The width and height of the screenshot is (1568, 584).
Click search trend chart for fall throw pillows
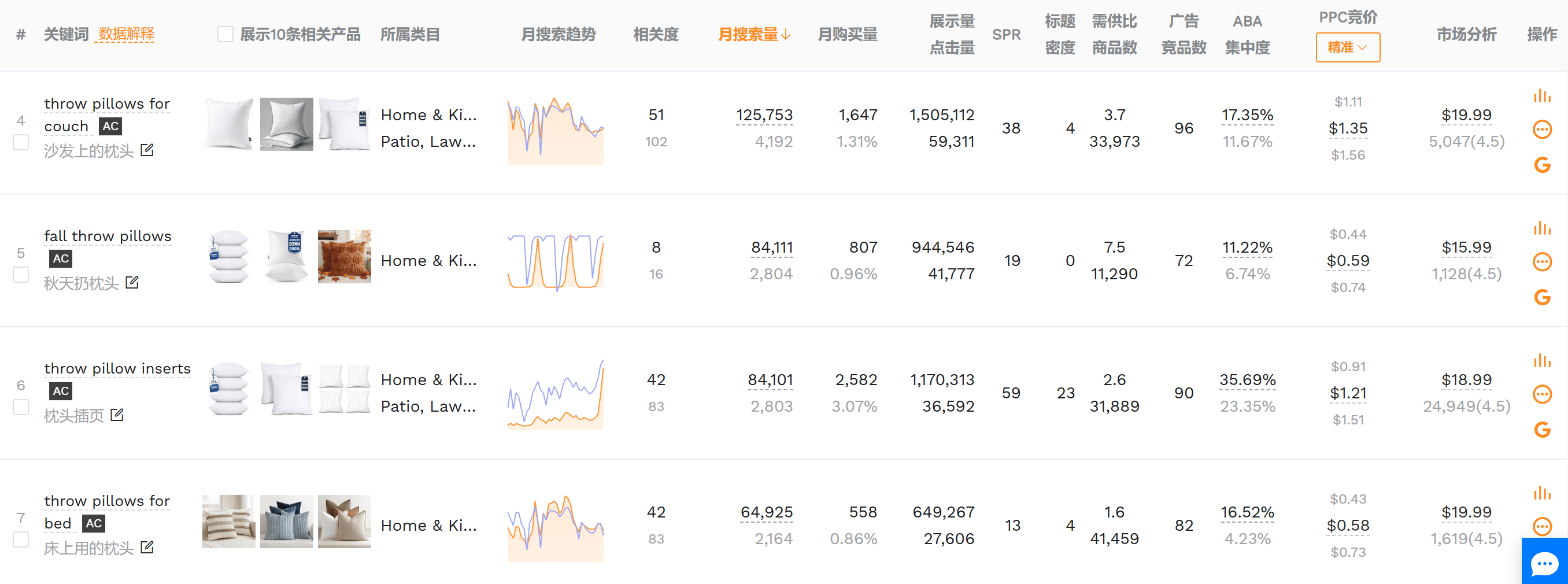555,261
